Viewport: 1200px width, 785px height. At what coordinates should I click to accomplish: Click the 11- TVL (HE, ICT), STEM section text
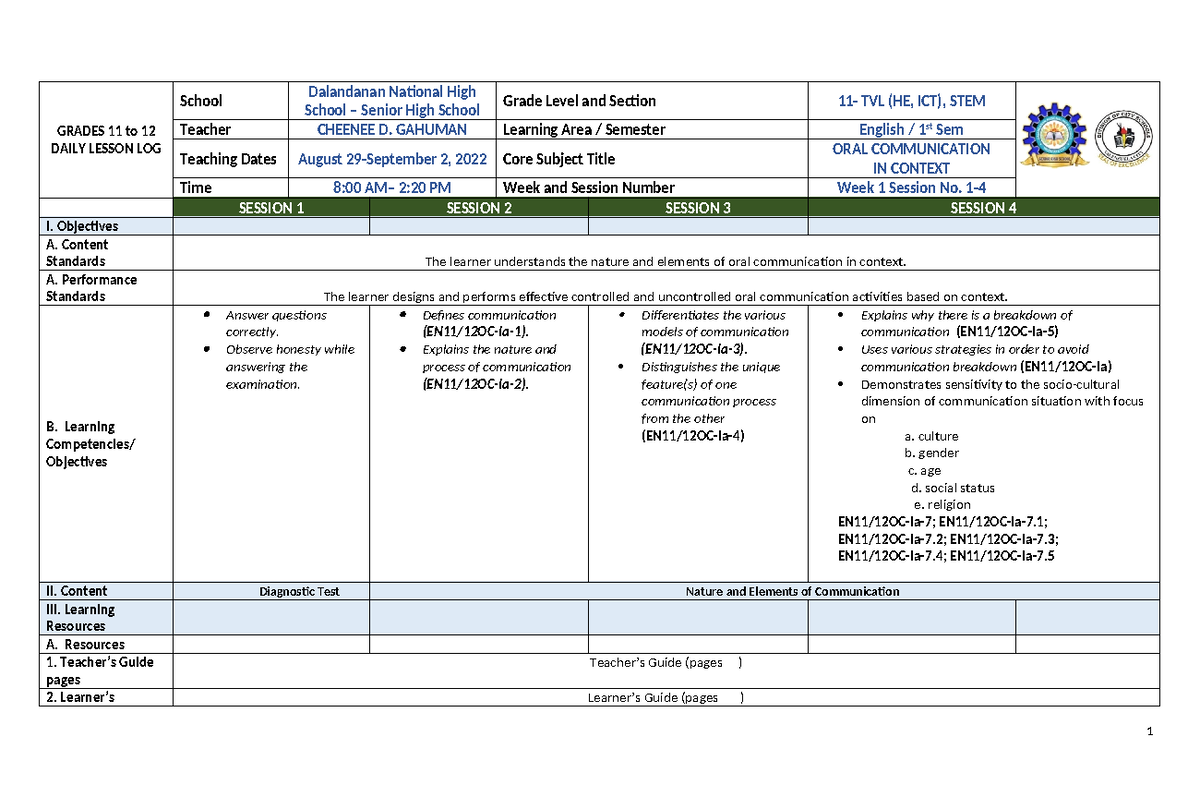911,100
